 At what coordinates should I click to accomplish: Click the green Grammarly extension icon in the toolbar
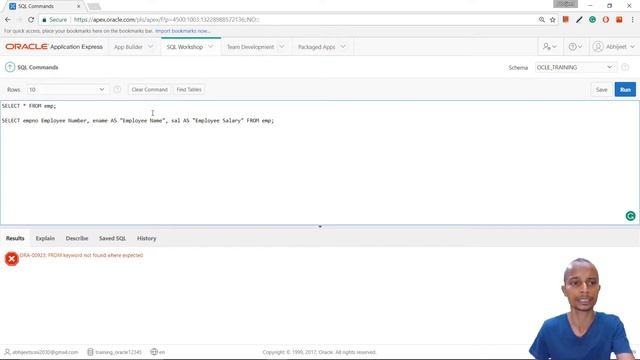coord(592,20)
